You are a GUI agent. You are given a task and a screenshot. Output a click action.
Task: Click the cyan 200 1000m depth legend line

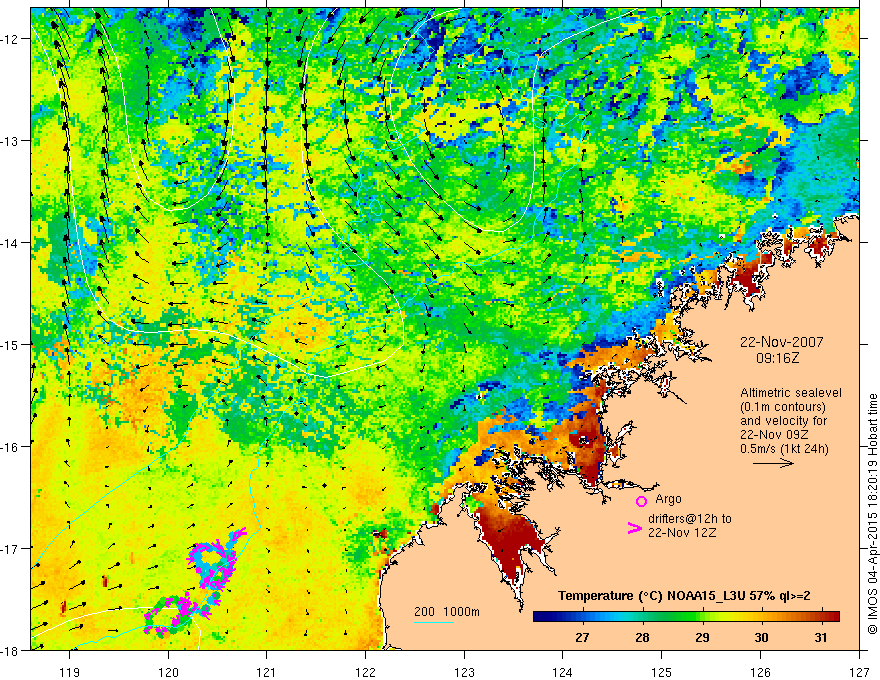[434, 622]
